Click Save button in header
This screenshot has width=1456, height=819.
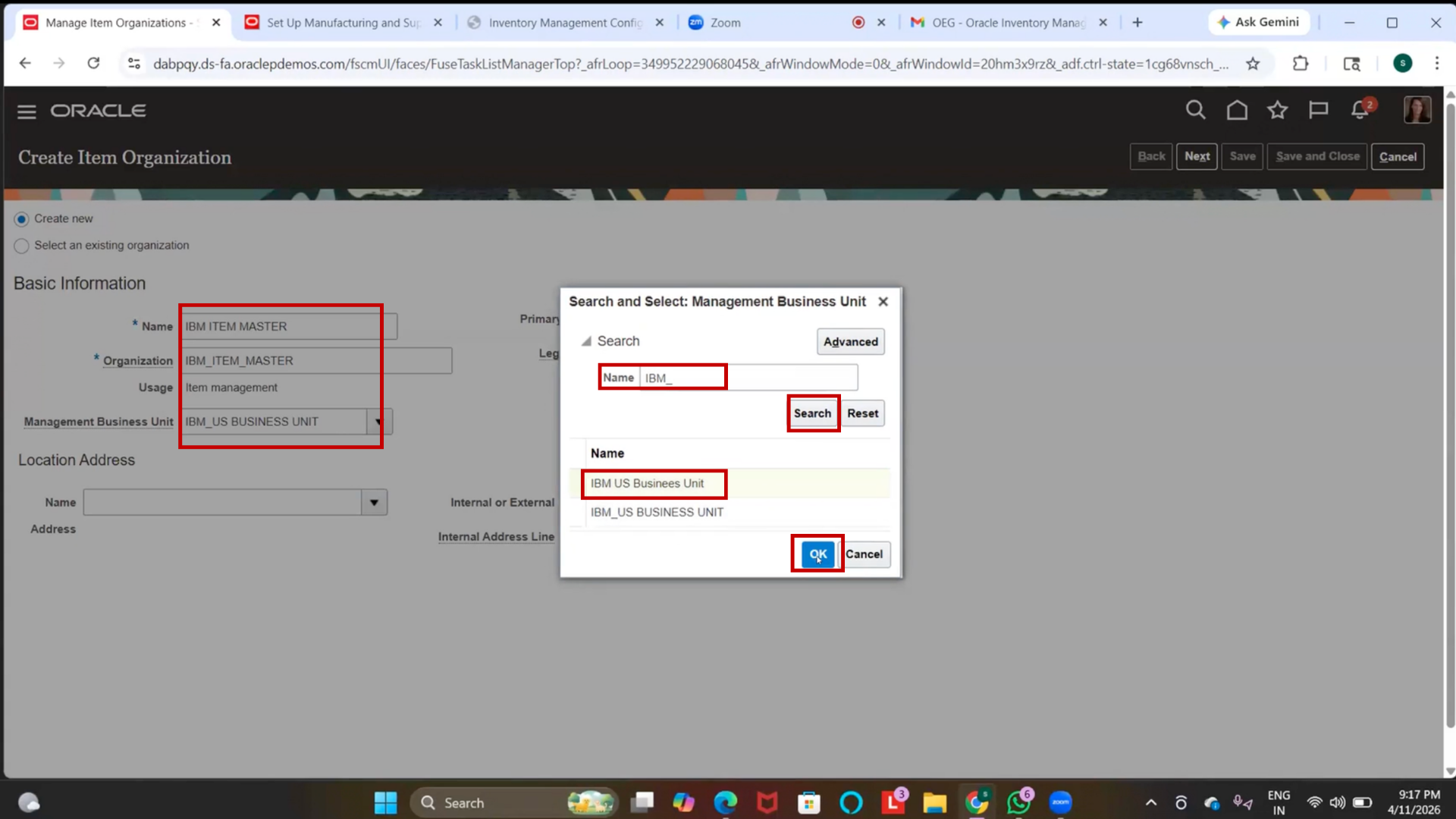click(1242, 156)
